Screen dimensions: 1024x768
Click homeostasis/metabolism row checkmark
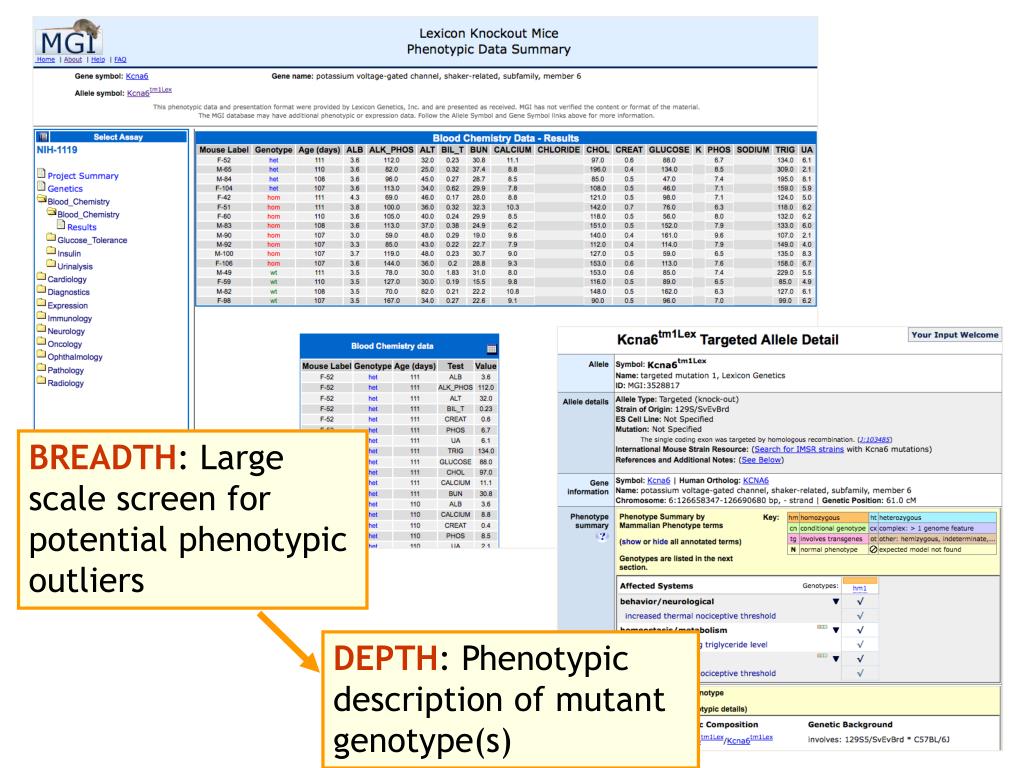tap(860, 630)
